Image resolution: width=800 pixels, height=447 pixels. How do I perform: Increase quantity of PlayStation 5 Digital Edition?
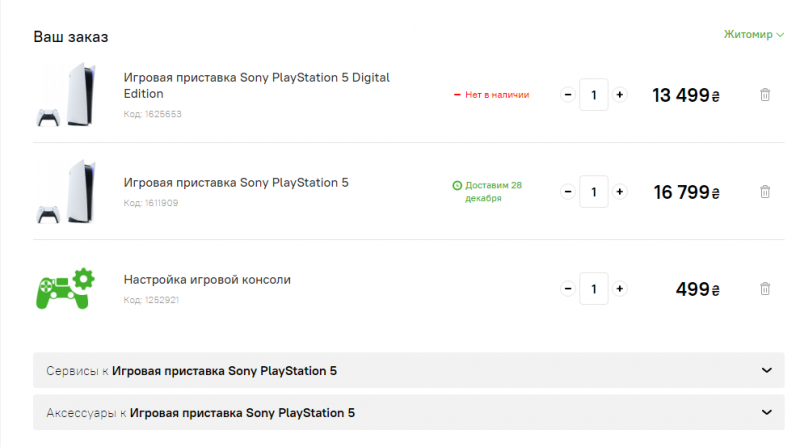tap(620, 95)
